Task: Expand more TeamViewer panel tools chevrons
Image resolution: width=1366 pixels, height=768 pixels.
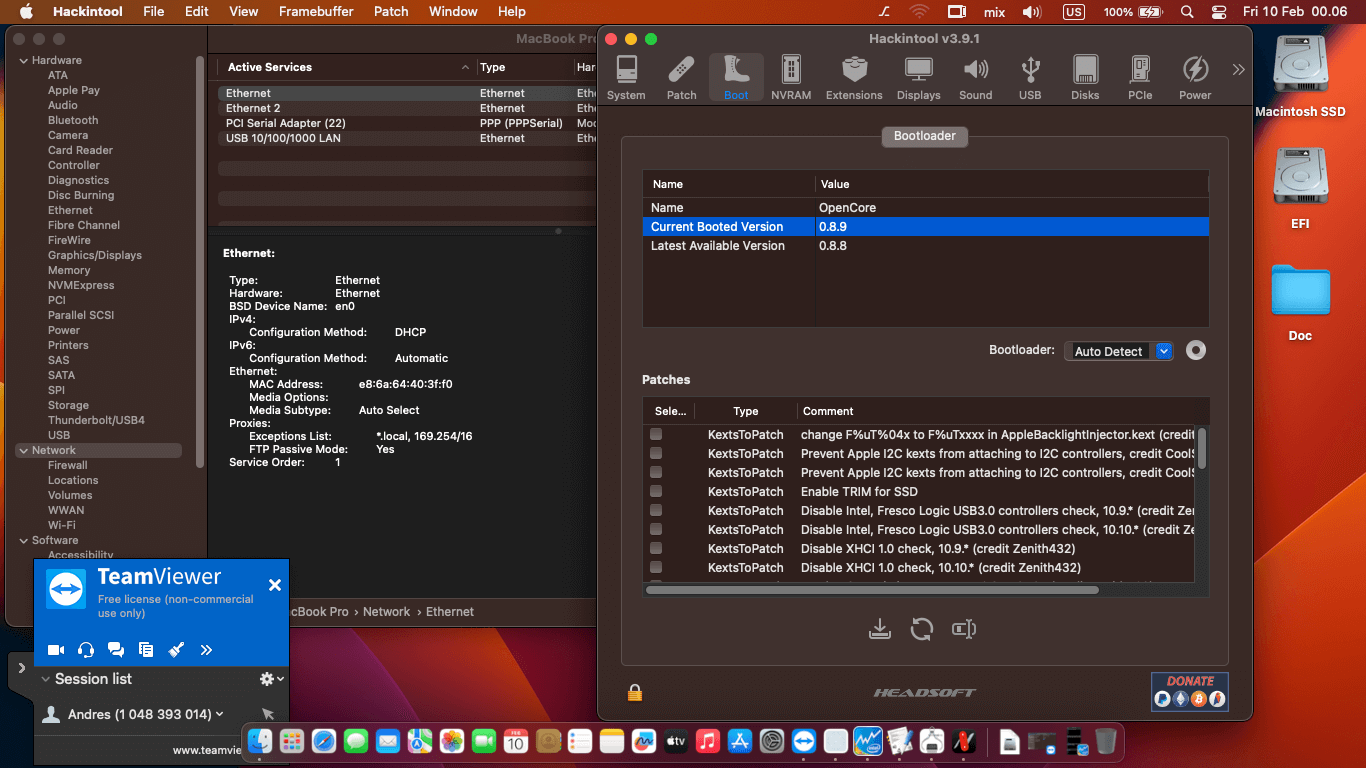Action: coord(206,650)
